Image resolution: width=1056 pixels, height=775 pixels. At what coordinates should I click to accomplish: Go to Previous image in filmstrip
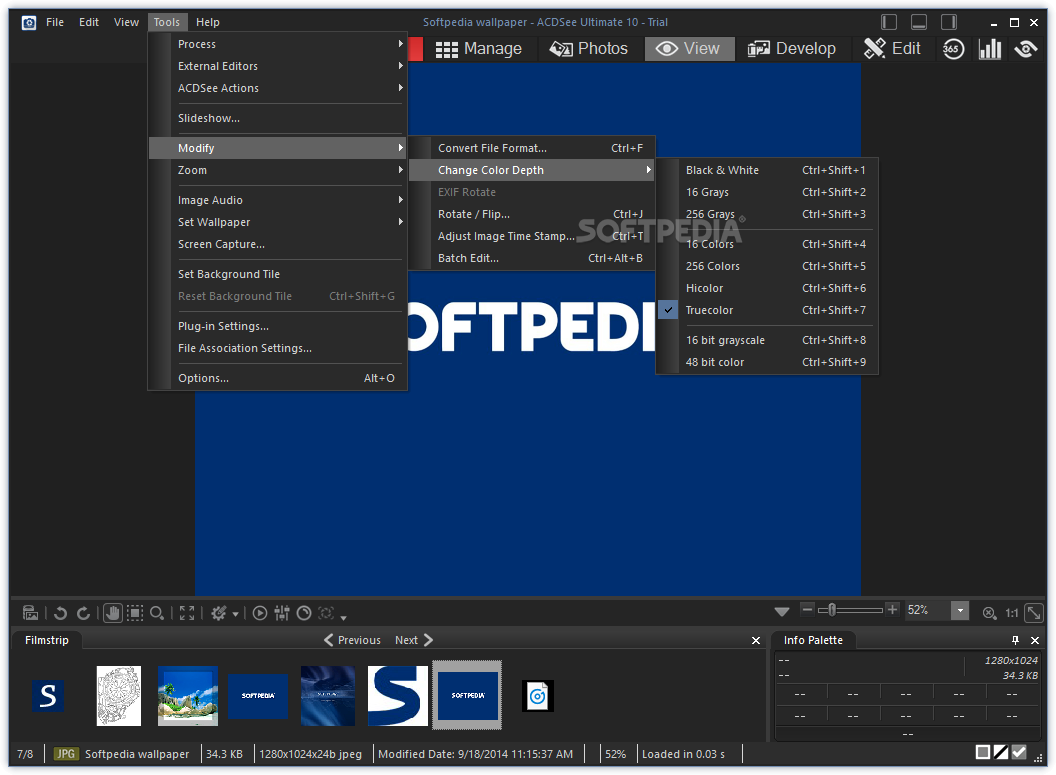(352, 640)
